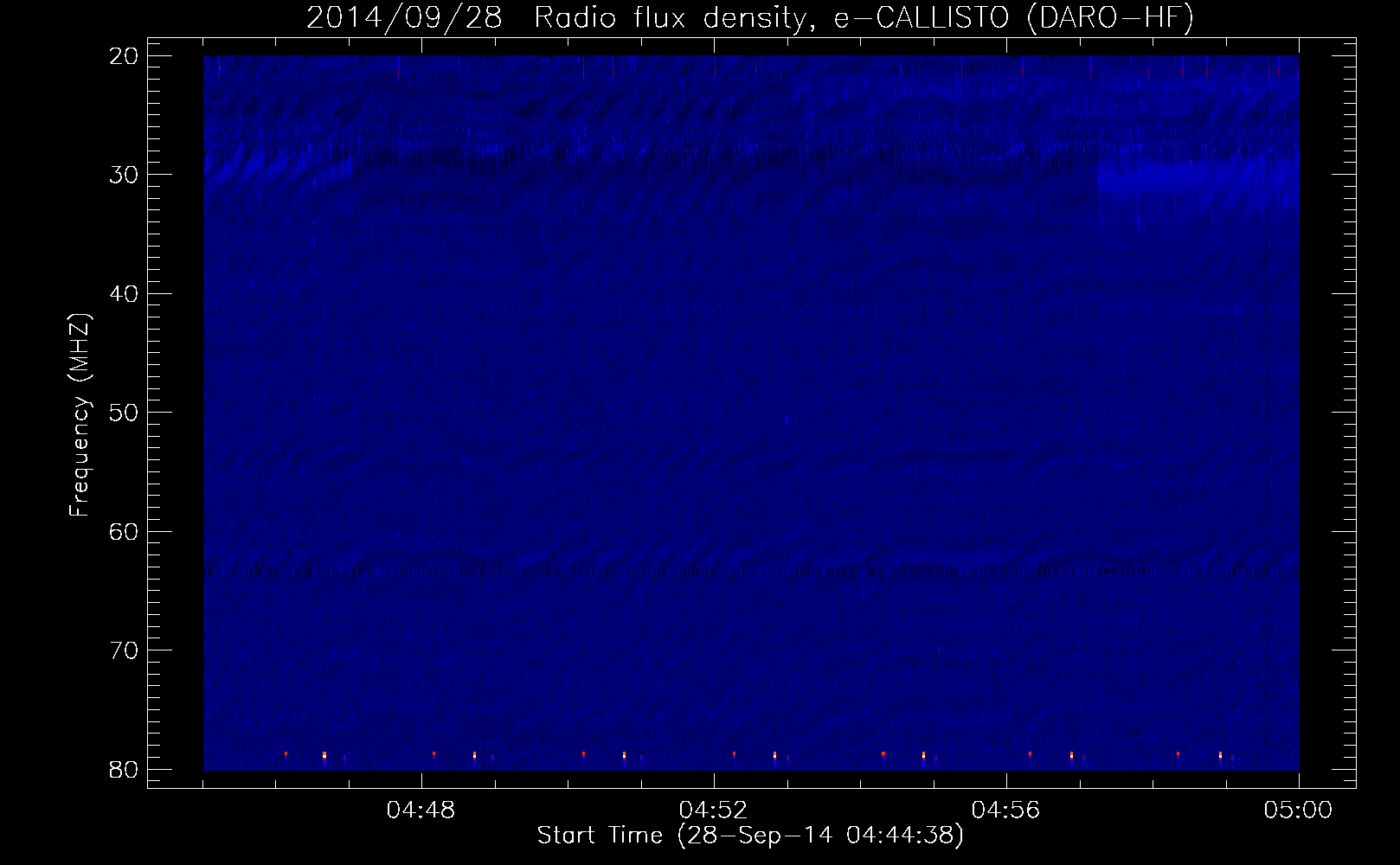
Task: Click the "Start Time (28-Sep-14 04:44:38)" label
Action: 750,836
